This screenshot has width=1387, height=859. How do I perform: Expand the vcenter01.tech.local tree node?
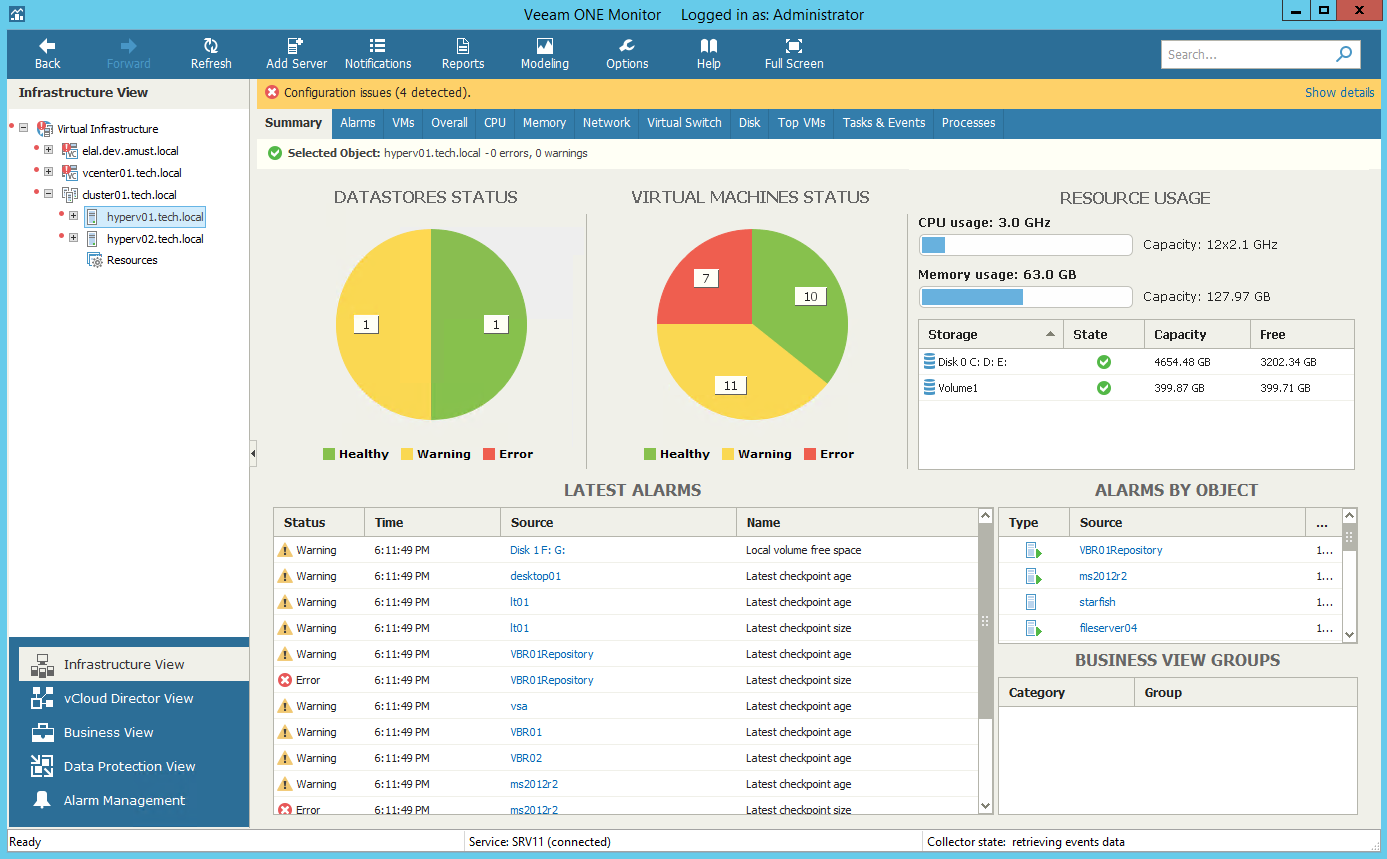click(48, 173)
